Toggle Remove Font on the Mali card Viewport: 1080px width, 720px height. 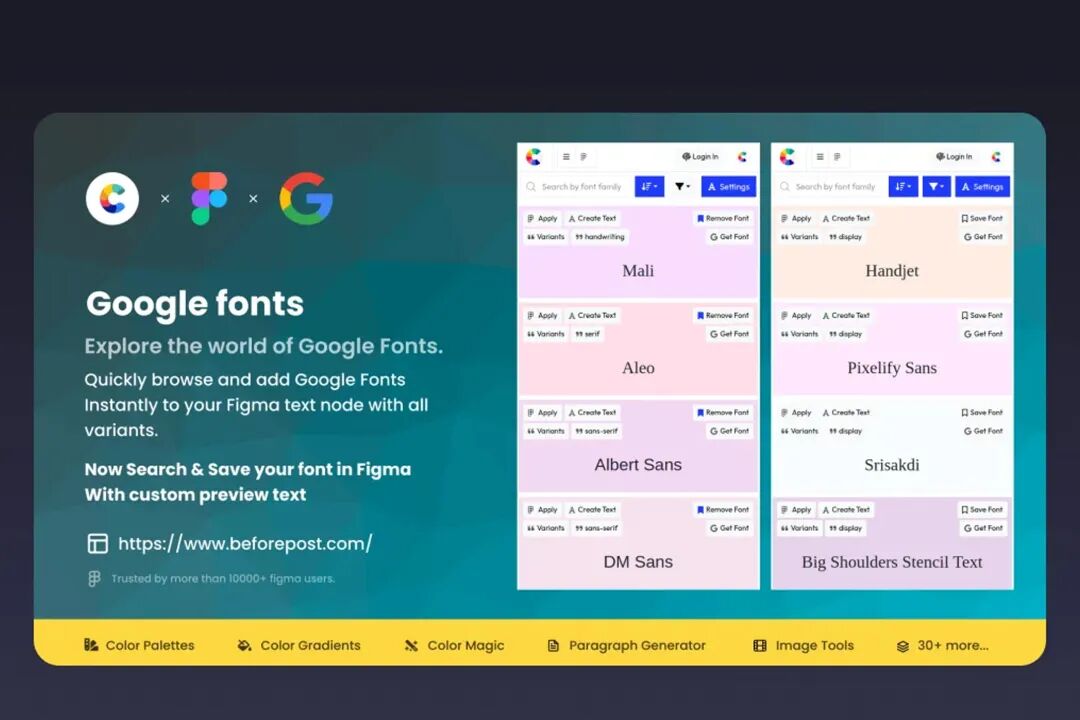point(723,218)
